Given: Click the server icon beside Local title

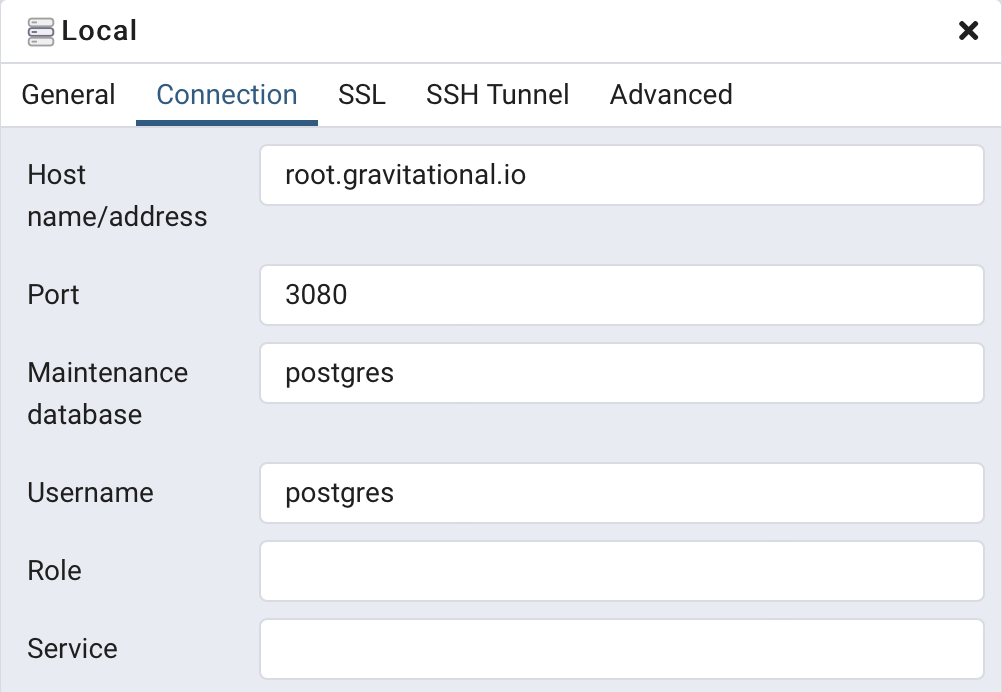Looking at the screenshot, I should tap(41, 32).
